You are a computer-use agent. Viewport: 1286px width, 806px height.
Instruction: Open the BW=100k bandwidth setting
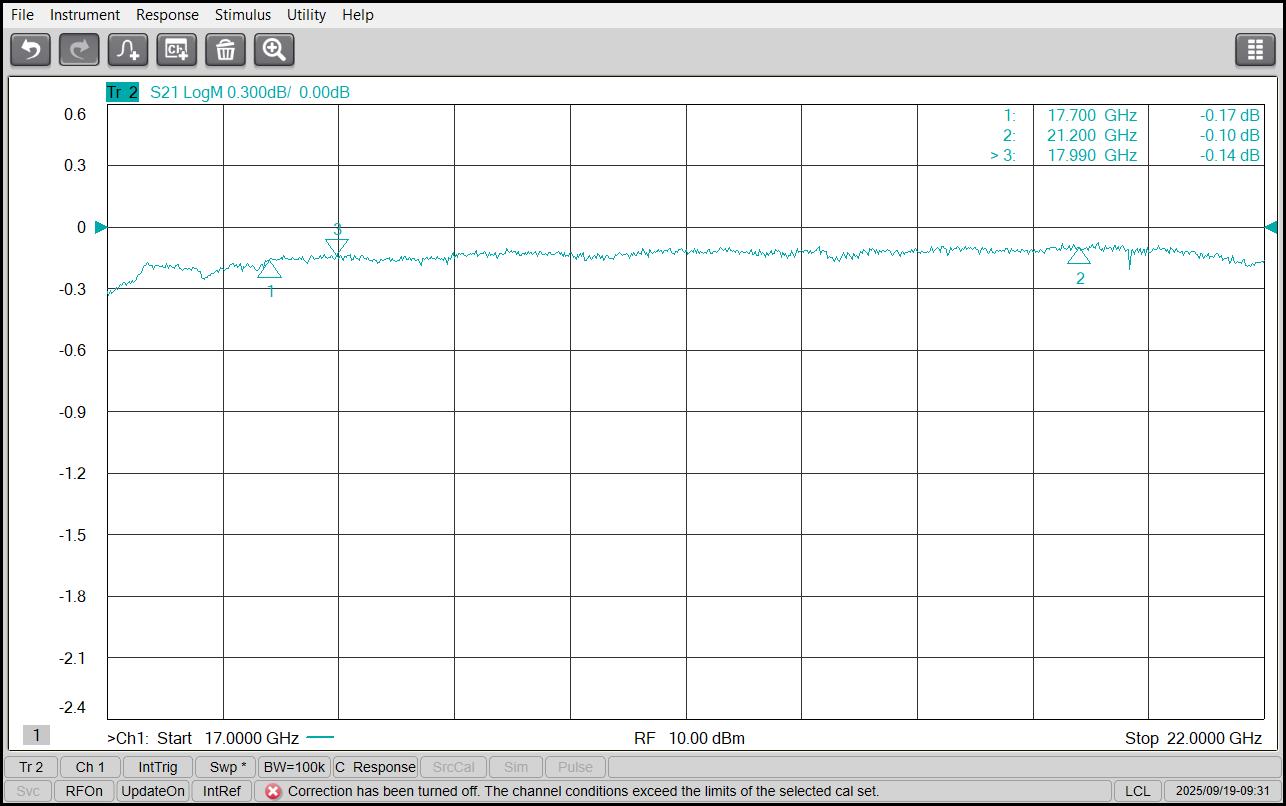pos(294,767)
